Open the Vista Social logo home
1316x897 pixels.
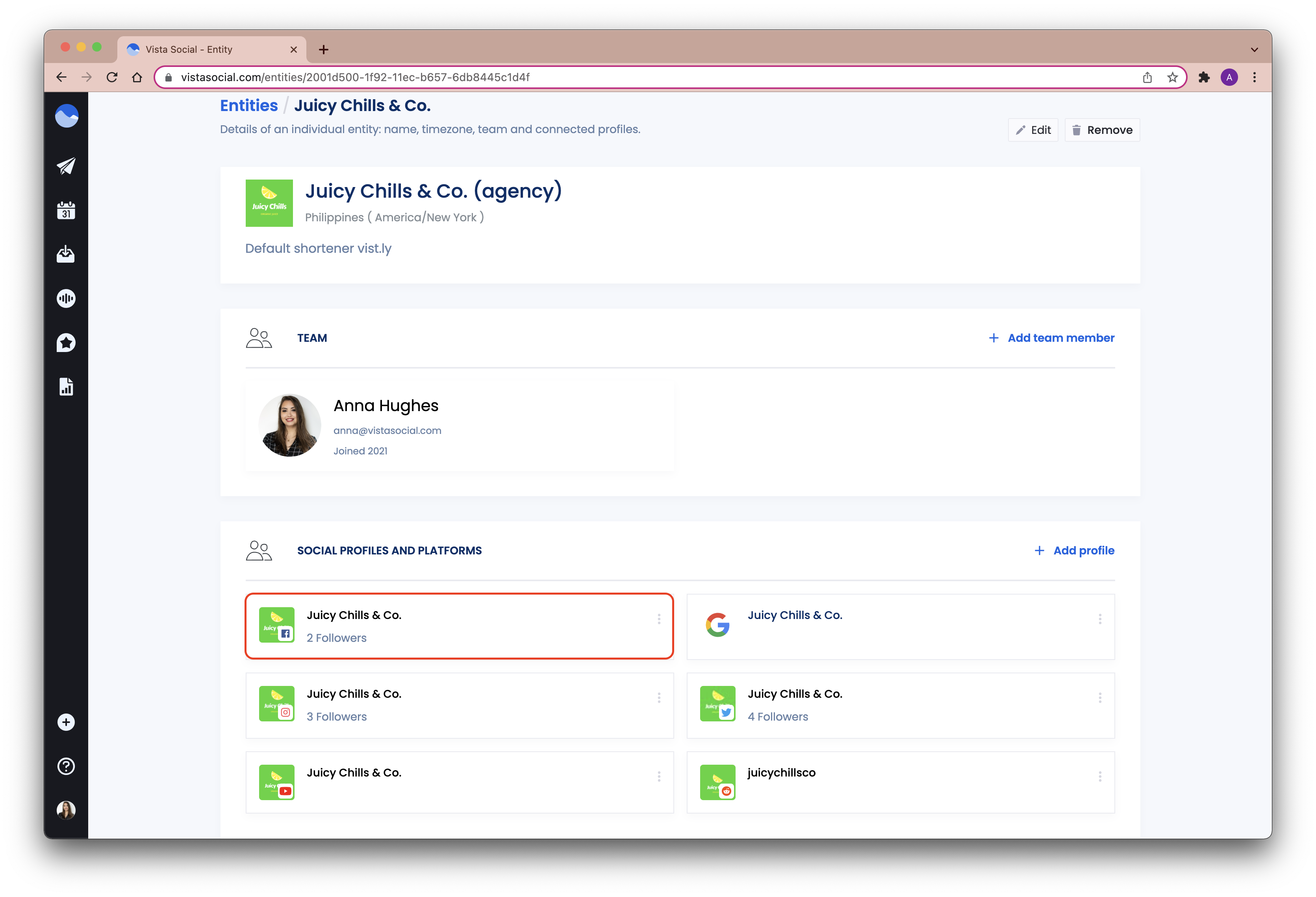[x=66, y=116]
